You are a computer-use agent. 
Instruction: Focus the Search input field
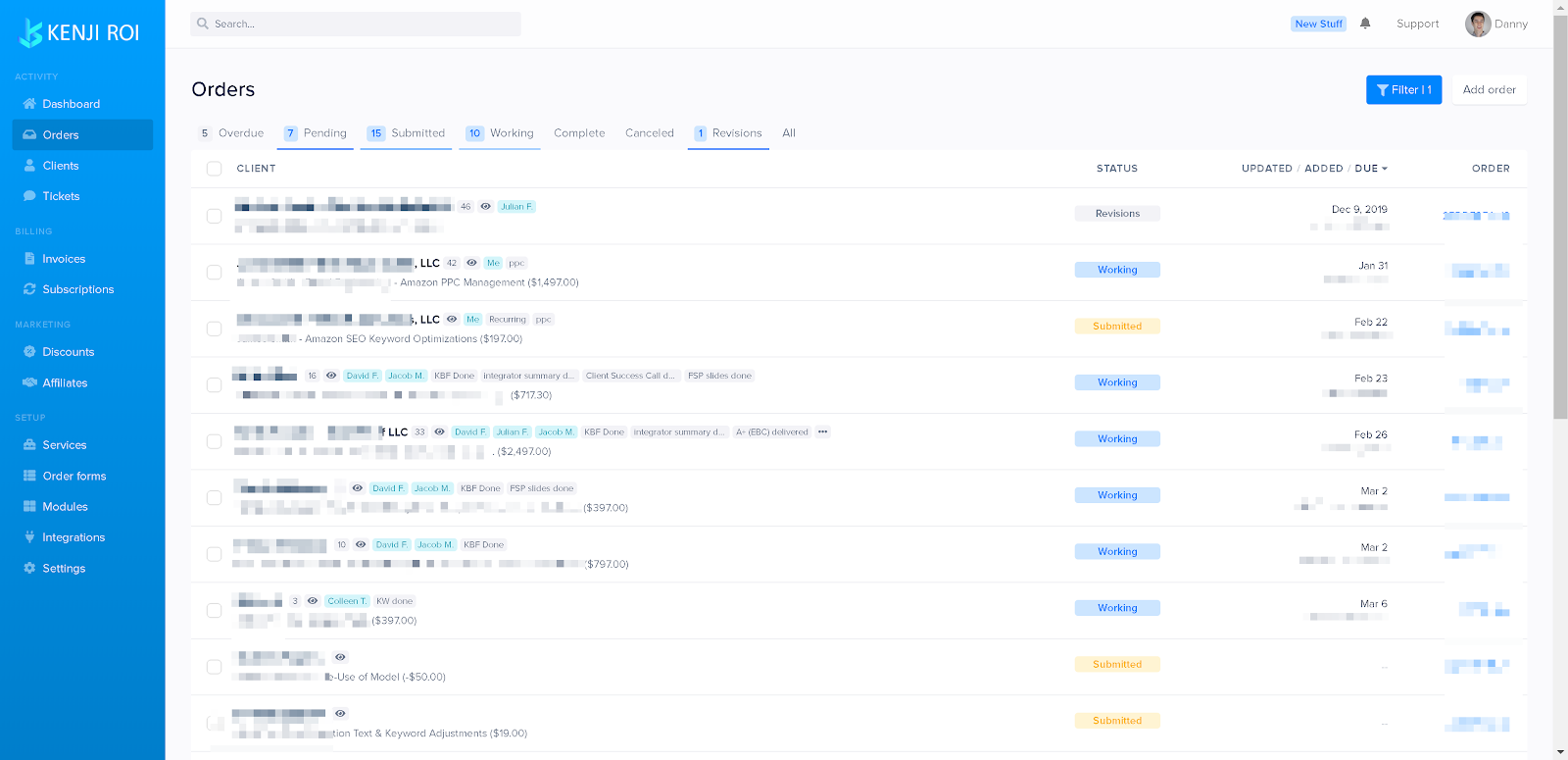click(x=356, y=24)
